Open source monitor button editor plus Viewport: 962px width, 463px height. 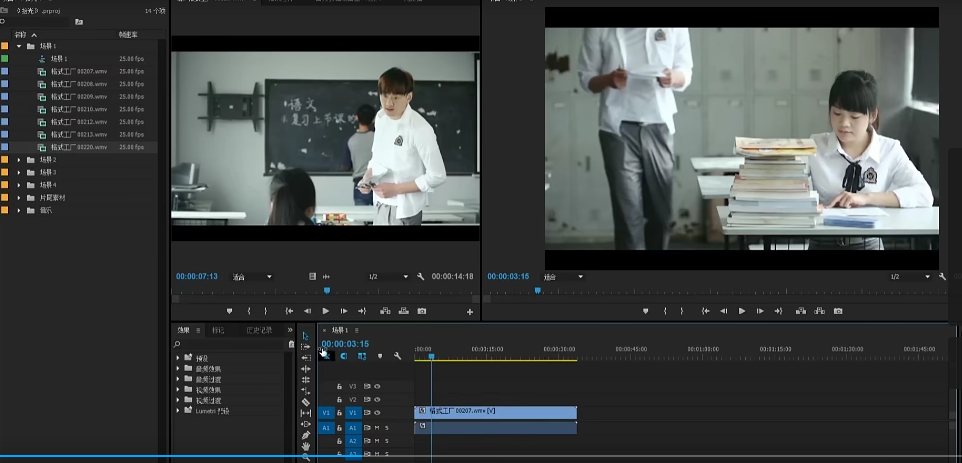click(x=470, y=312)
